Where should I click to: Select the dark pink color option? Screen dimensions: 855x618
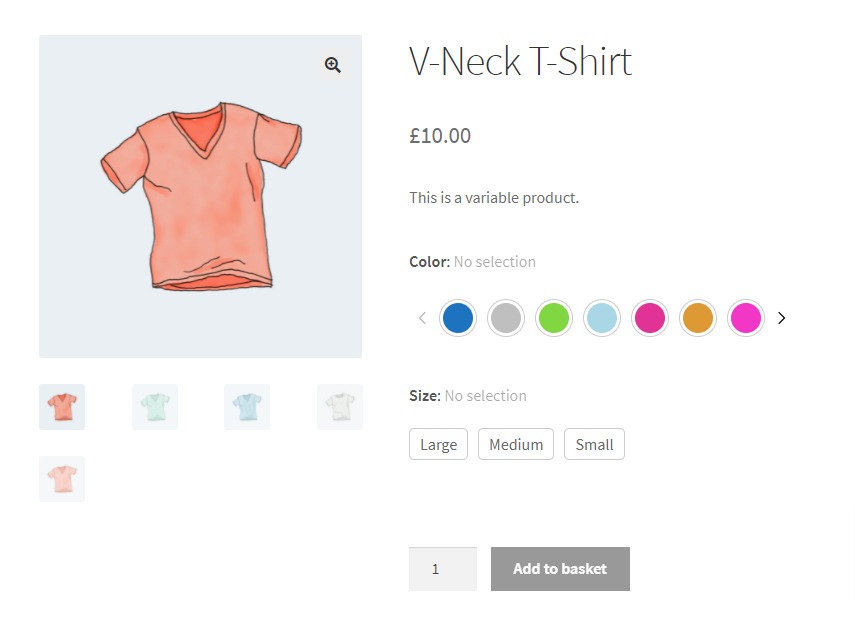650,318
